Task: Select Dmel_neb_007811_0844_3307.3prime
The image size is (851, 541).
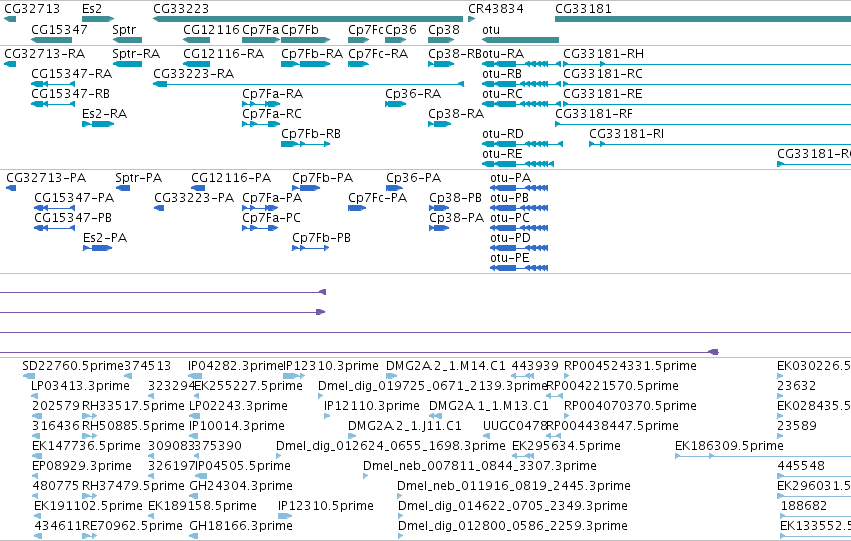Action: [x=366, y=476]
